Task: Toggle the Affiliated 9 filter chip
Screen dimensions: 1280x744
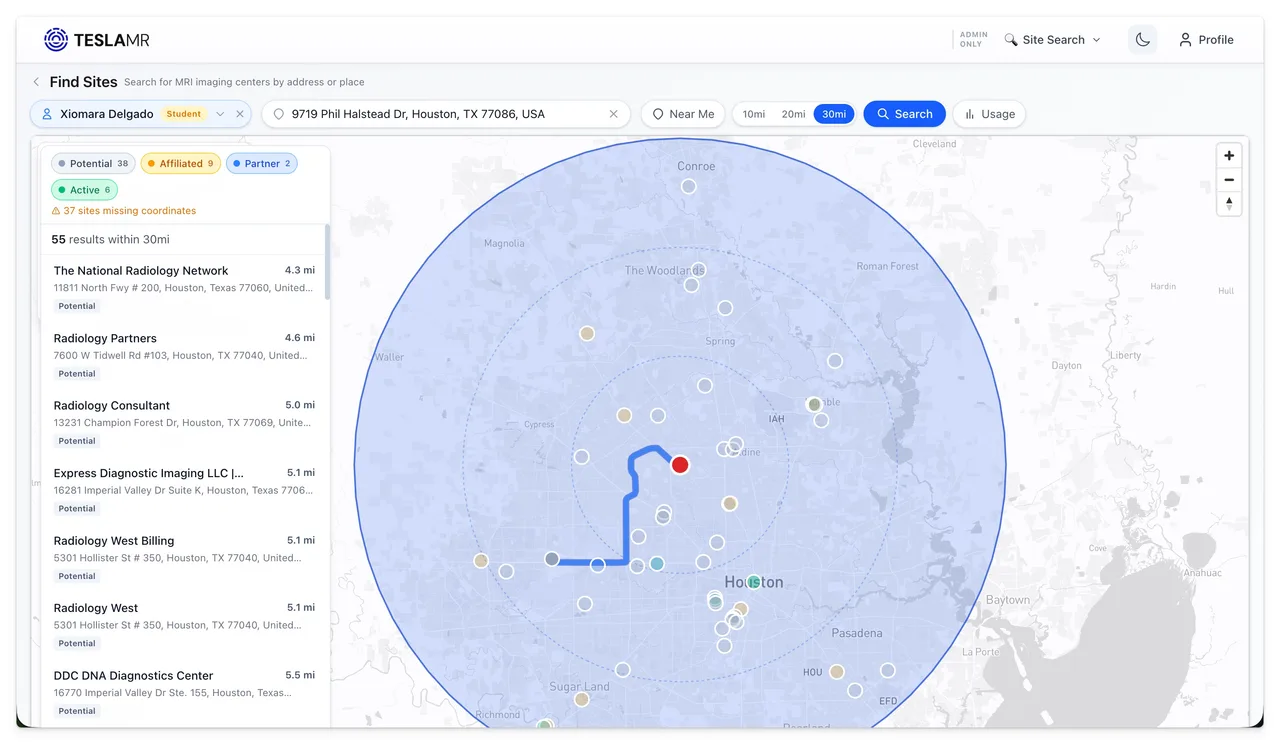Action: pyautogui.click(x=180, y=163)
